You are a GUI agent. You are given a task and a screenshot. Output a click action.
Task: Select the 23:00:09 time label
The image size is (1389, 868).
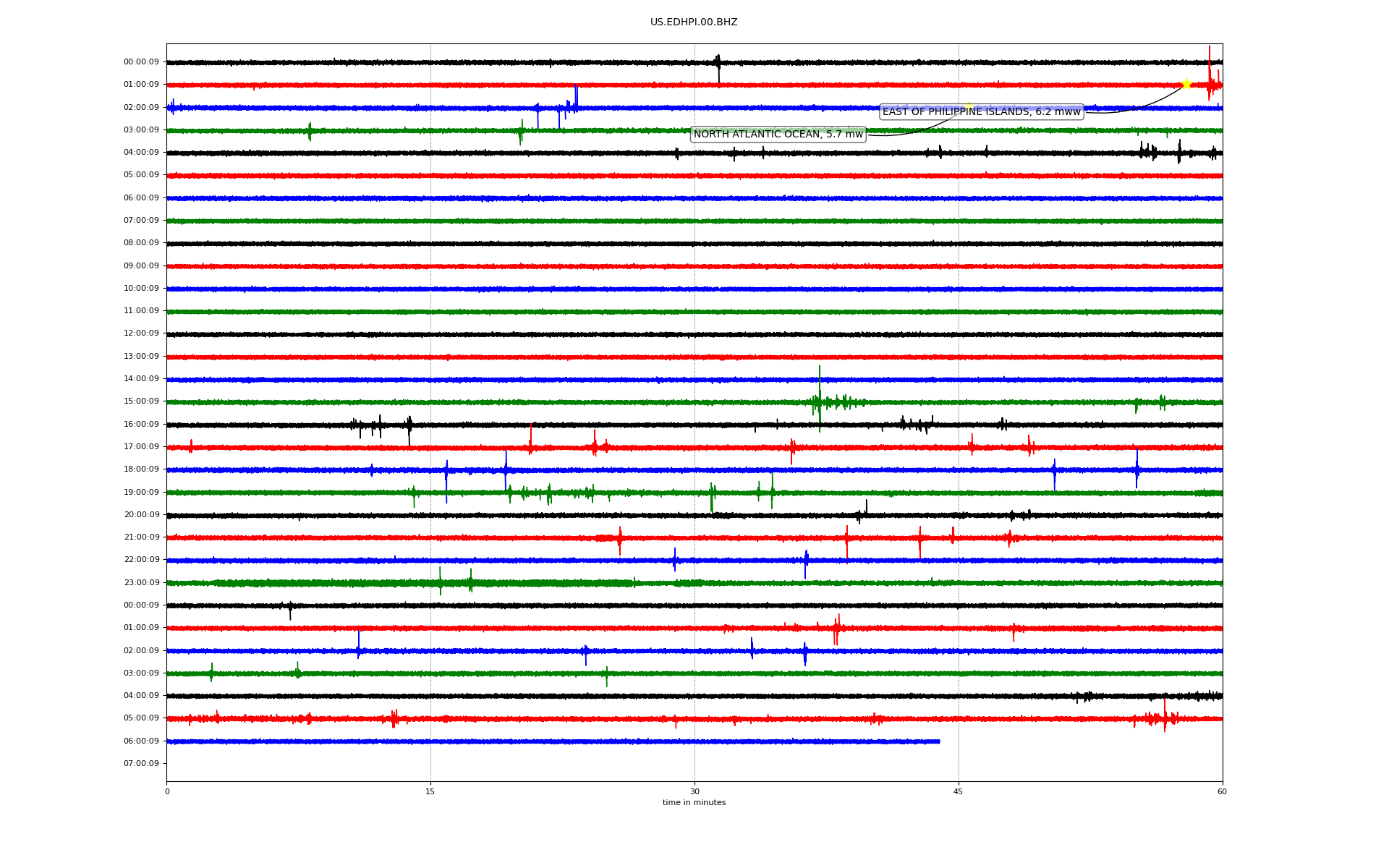pyautogui.click(x=141, y=582)
